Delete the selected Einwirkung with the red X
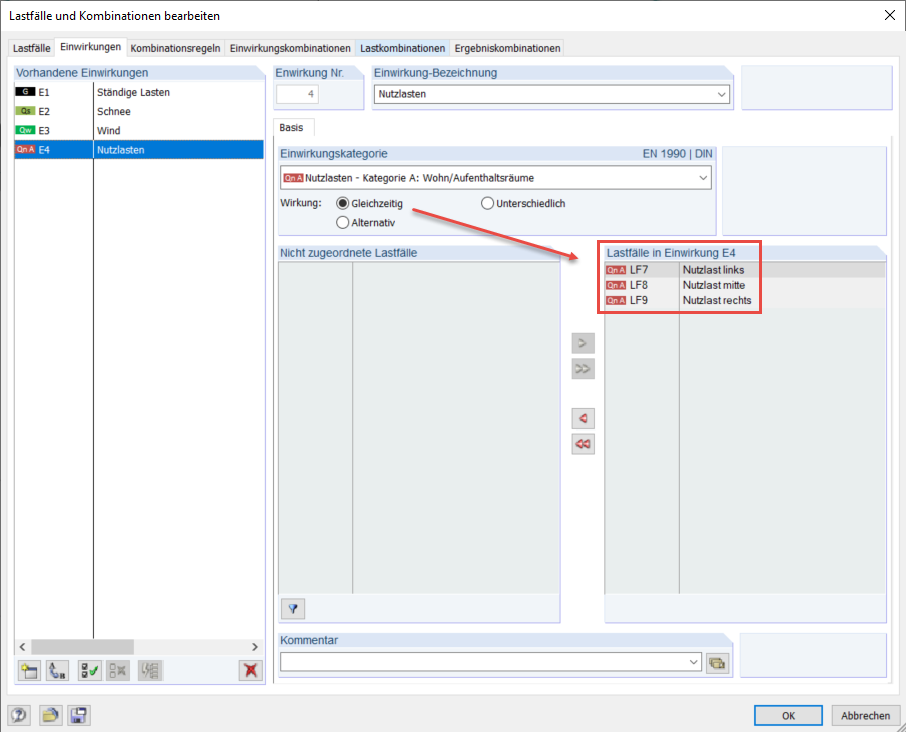 251,670
